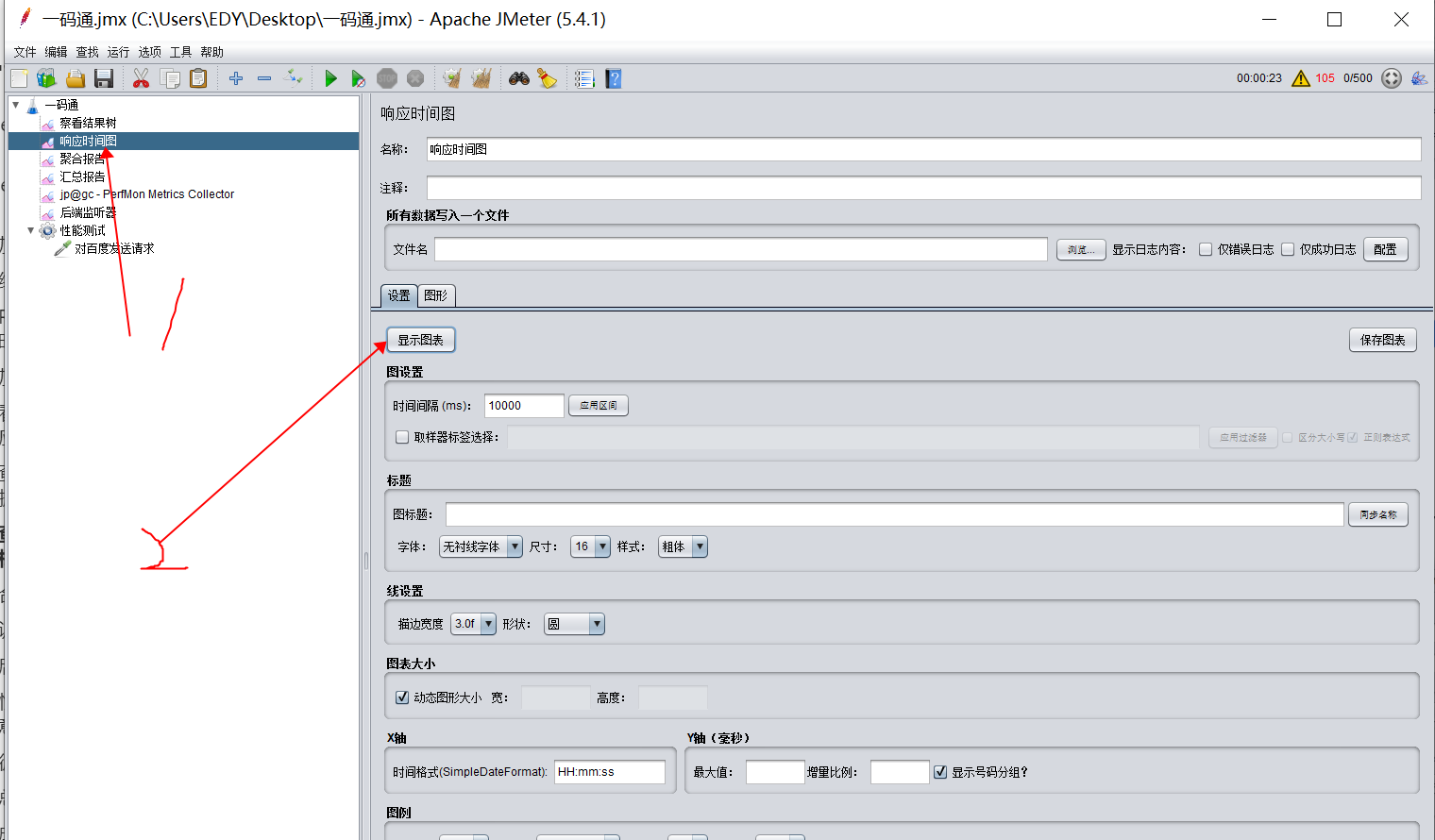Click the Copy icon in toolbar
Screen dimensions: 1435x840
(x=170, y=78)
